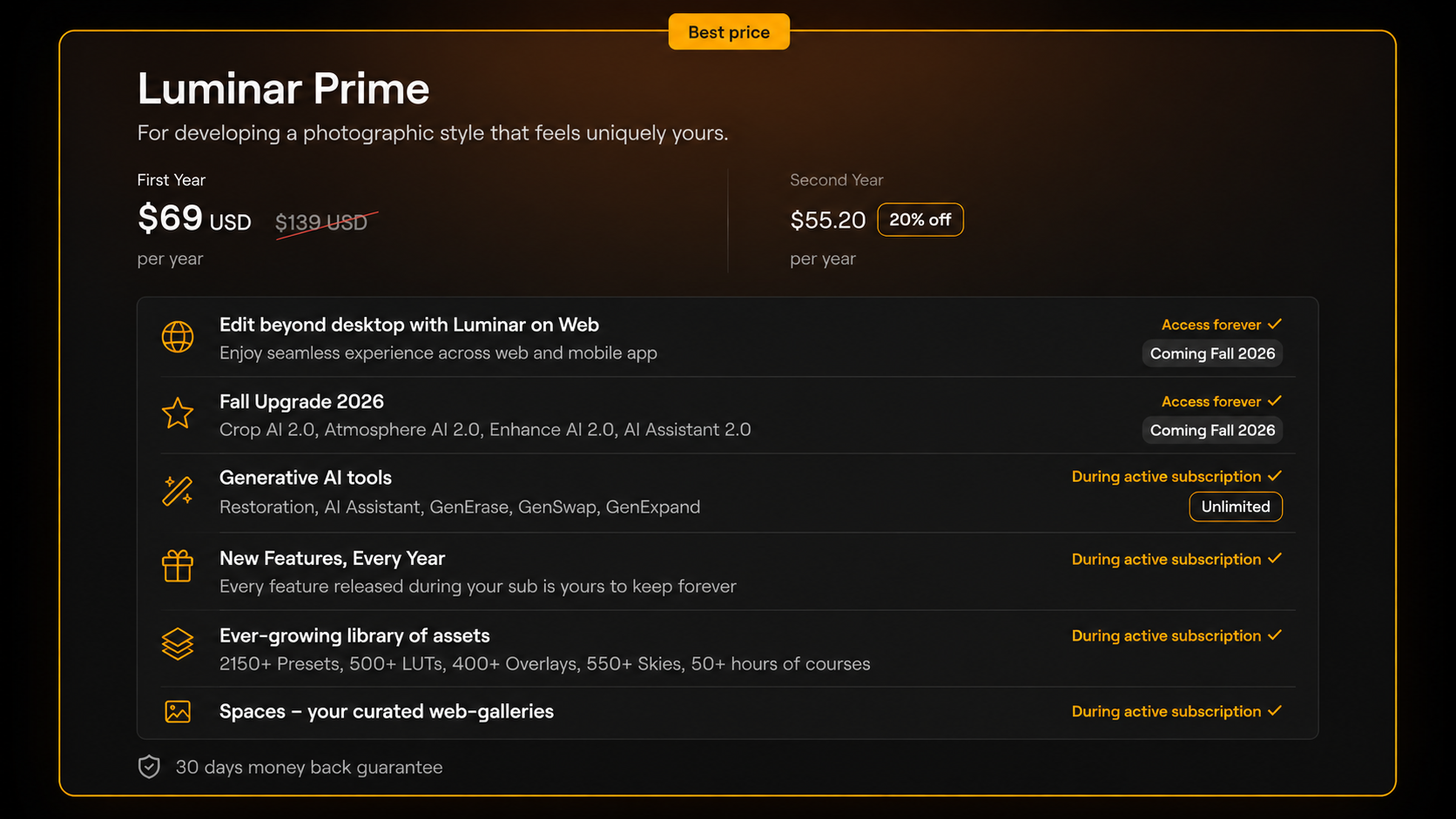The height and width of the screenshot is (819, 1456).
Task: Click Access forever checkmark for Fall Upgrade 2026
Action: [x=1275, y=400]
